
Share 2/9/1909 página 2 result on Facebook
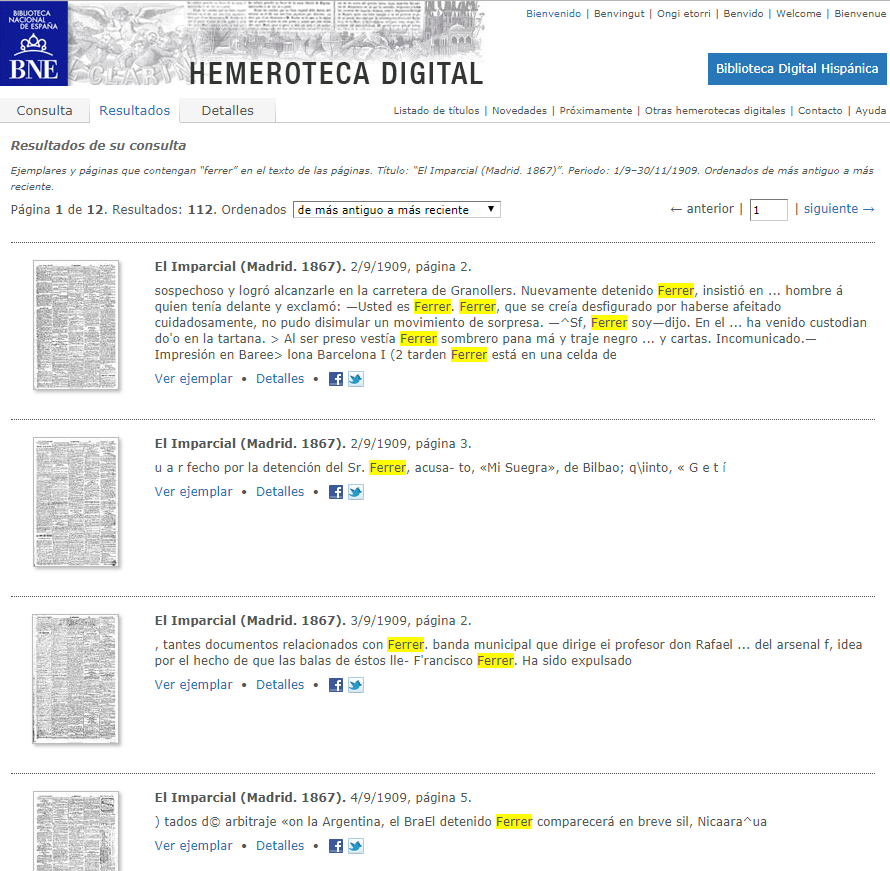pyautogui.click(x=335, y=379)
